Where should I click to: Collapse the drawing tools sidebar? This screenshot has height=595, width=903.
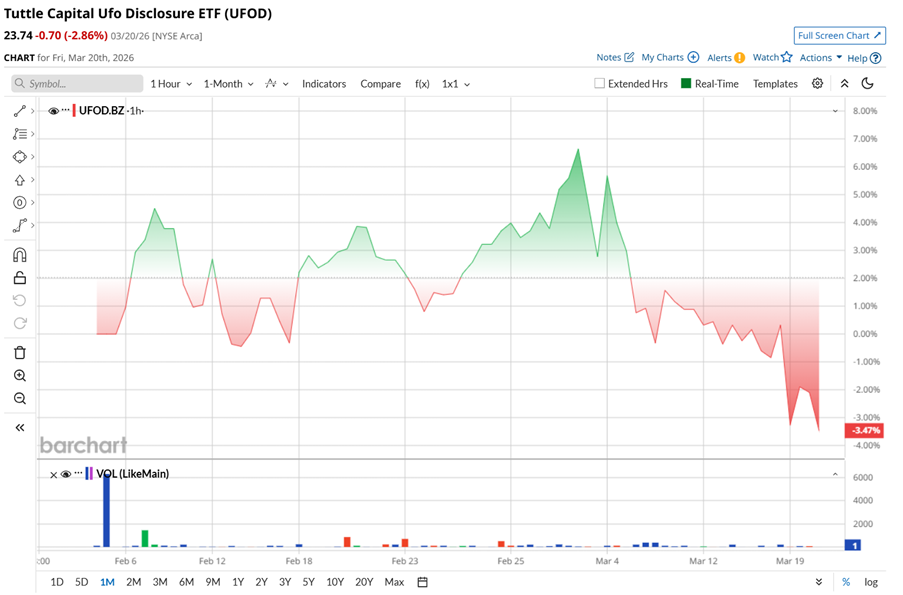(20, 427)
